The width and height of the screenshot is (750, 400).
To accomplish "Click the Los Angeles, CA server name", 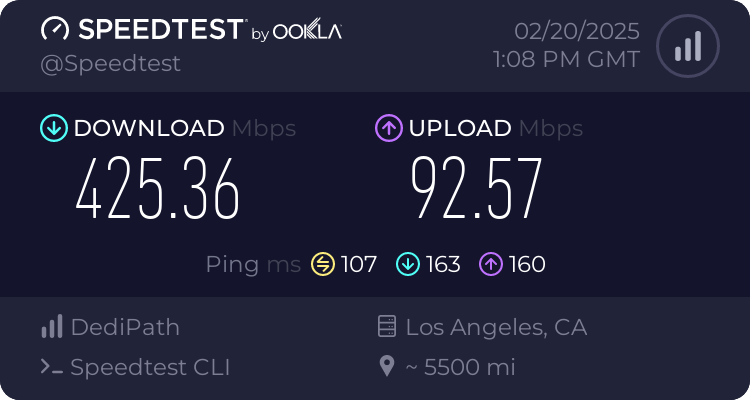I will coord(496,327).
